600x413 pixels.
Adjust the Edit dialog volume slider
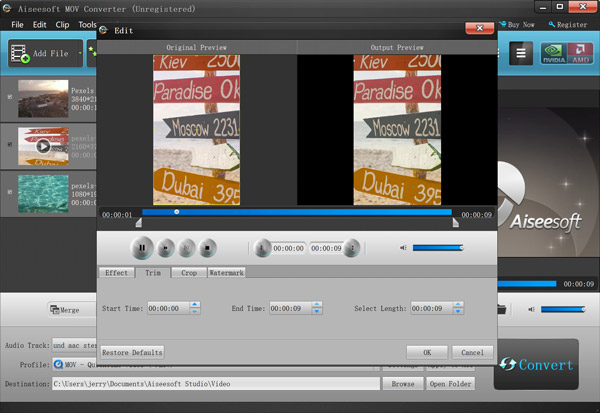click(438, 248)
